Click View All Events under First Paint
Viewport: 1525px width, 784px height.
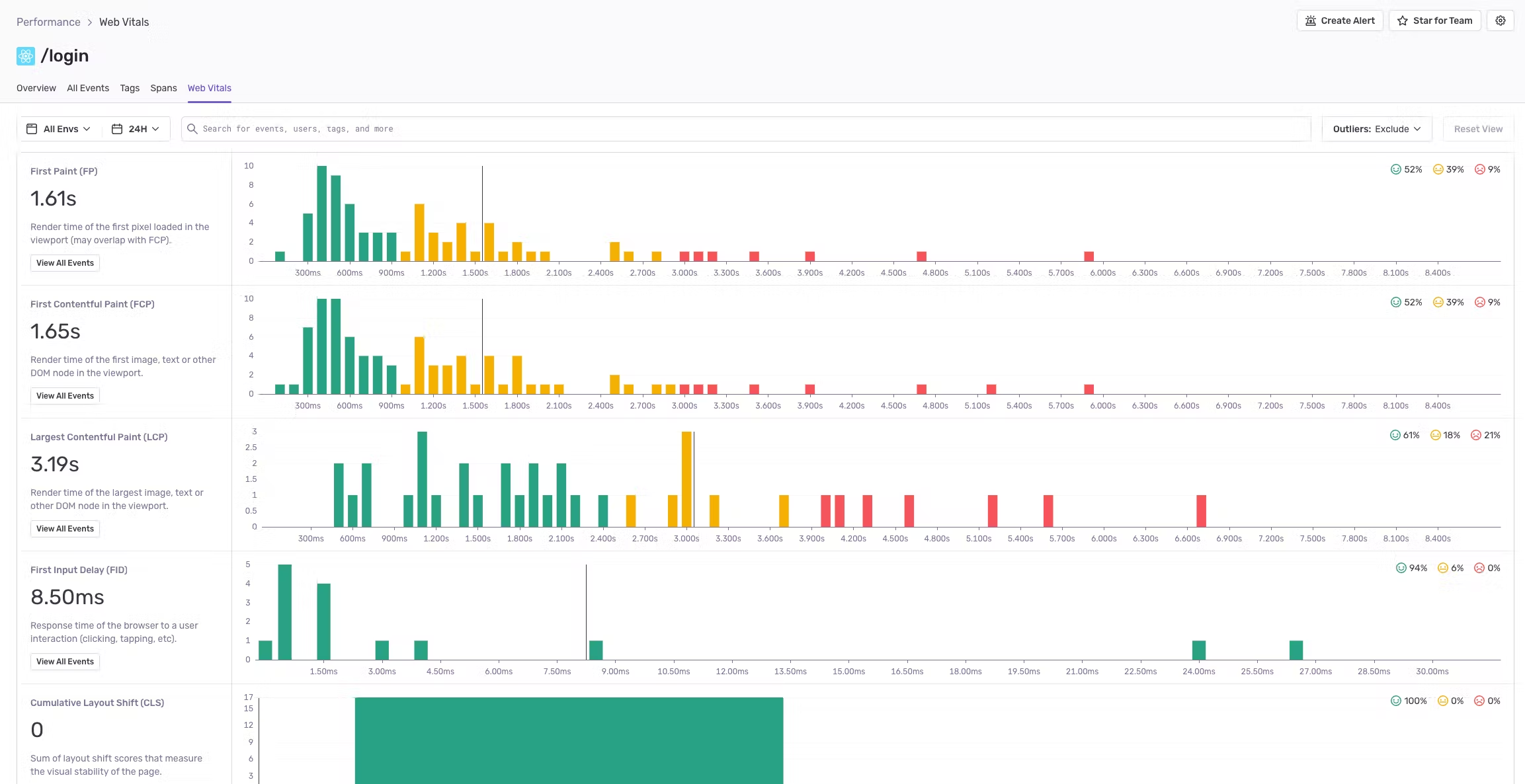point(65,262)
